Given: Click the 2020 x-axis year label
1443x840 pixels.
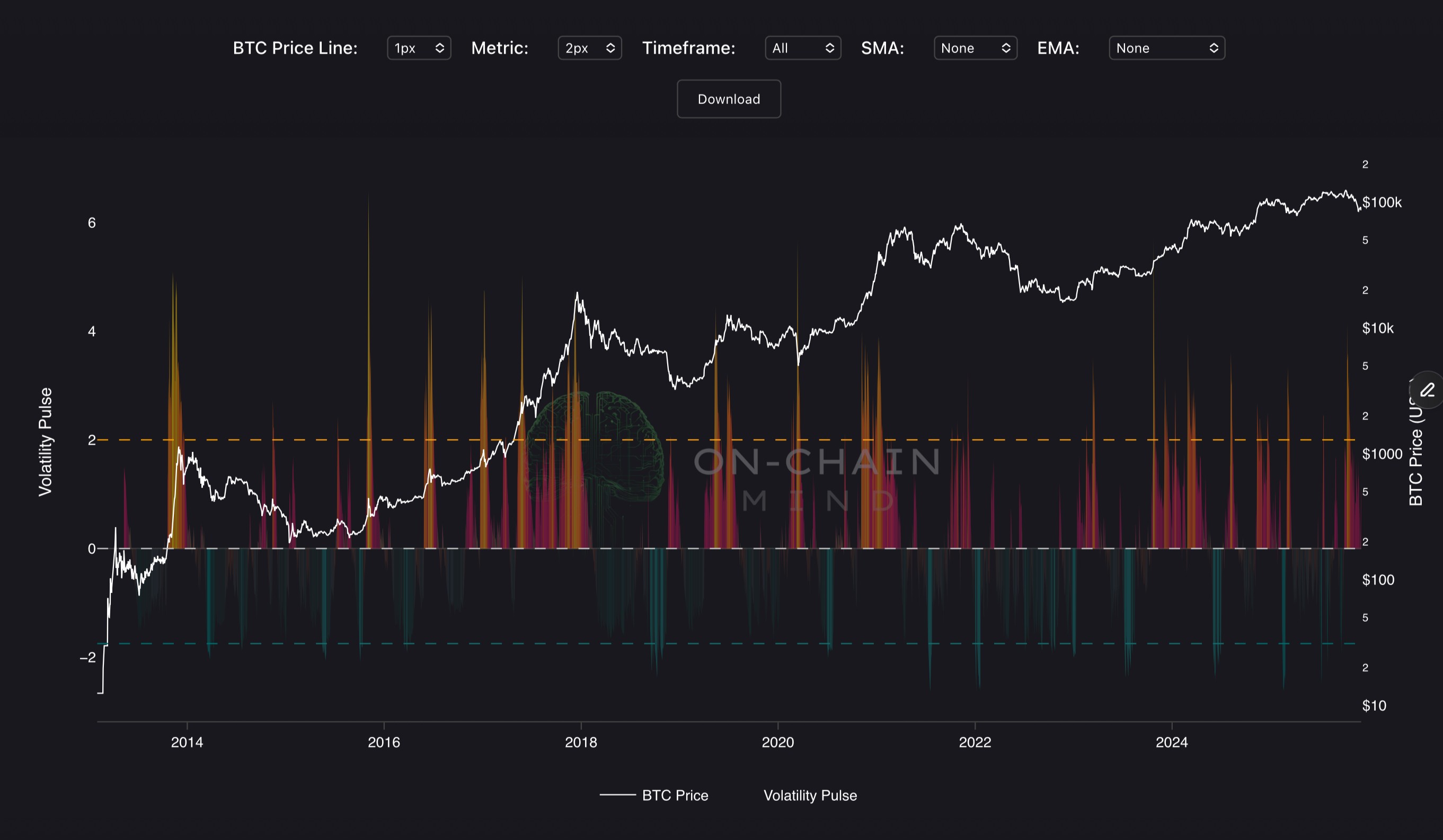Looking at the screenshot, I should 777,742.
